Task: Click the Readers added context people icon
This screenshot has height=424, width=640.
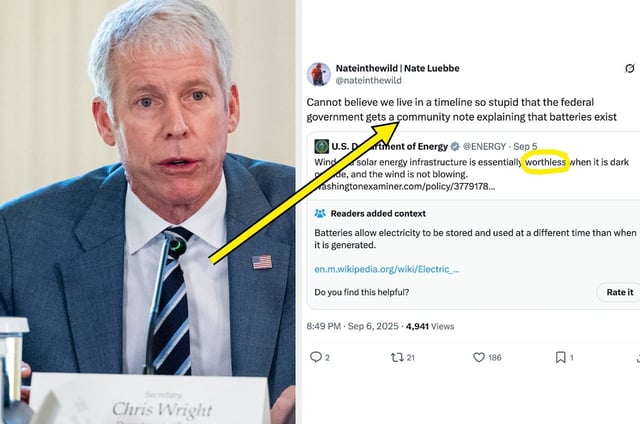Action: (320, 213)
